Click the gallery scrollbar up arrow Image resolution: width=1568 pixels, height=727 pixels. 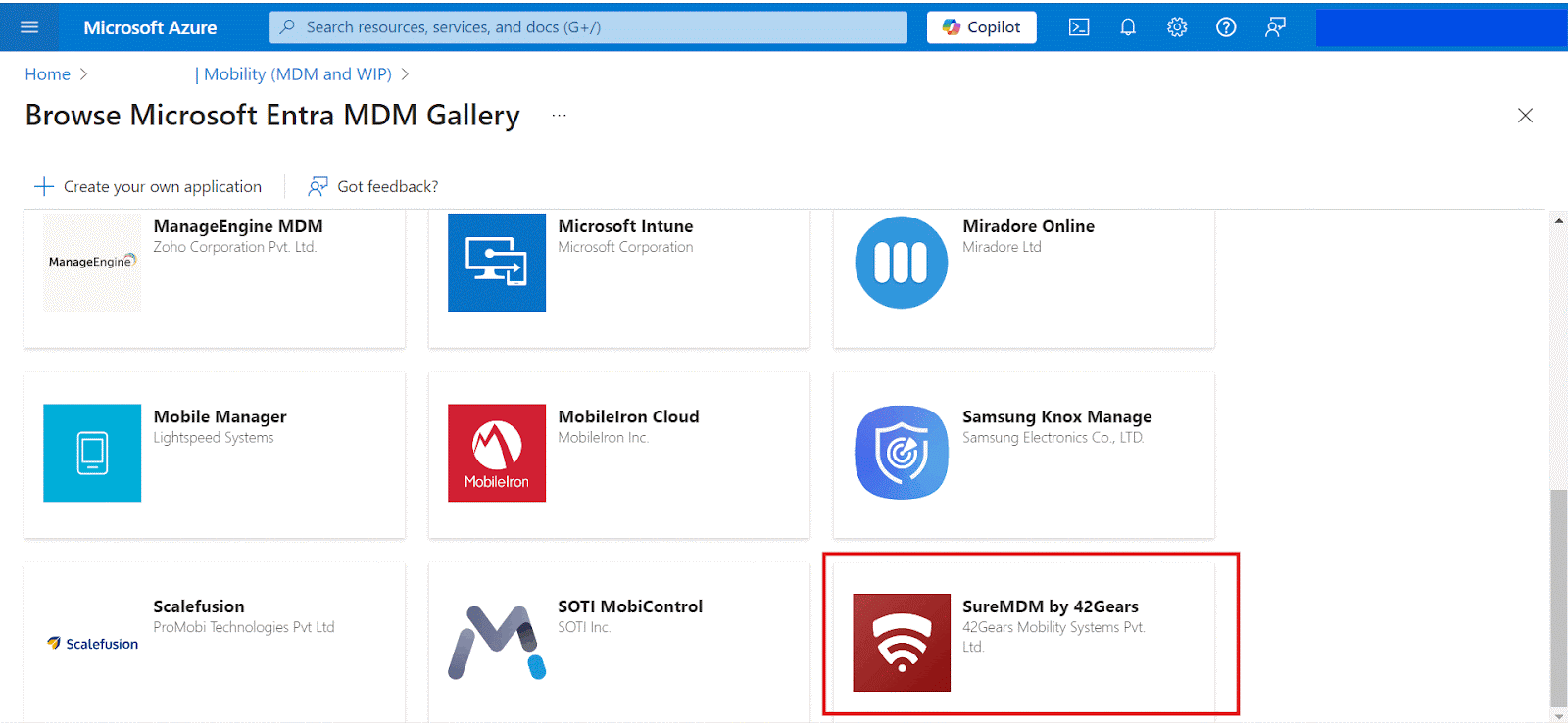tap(1559, 220)
